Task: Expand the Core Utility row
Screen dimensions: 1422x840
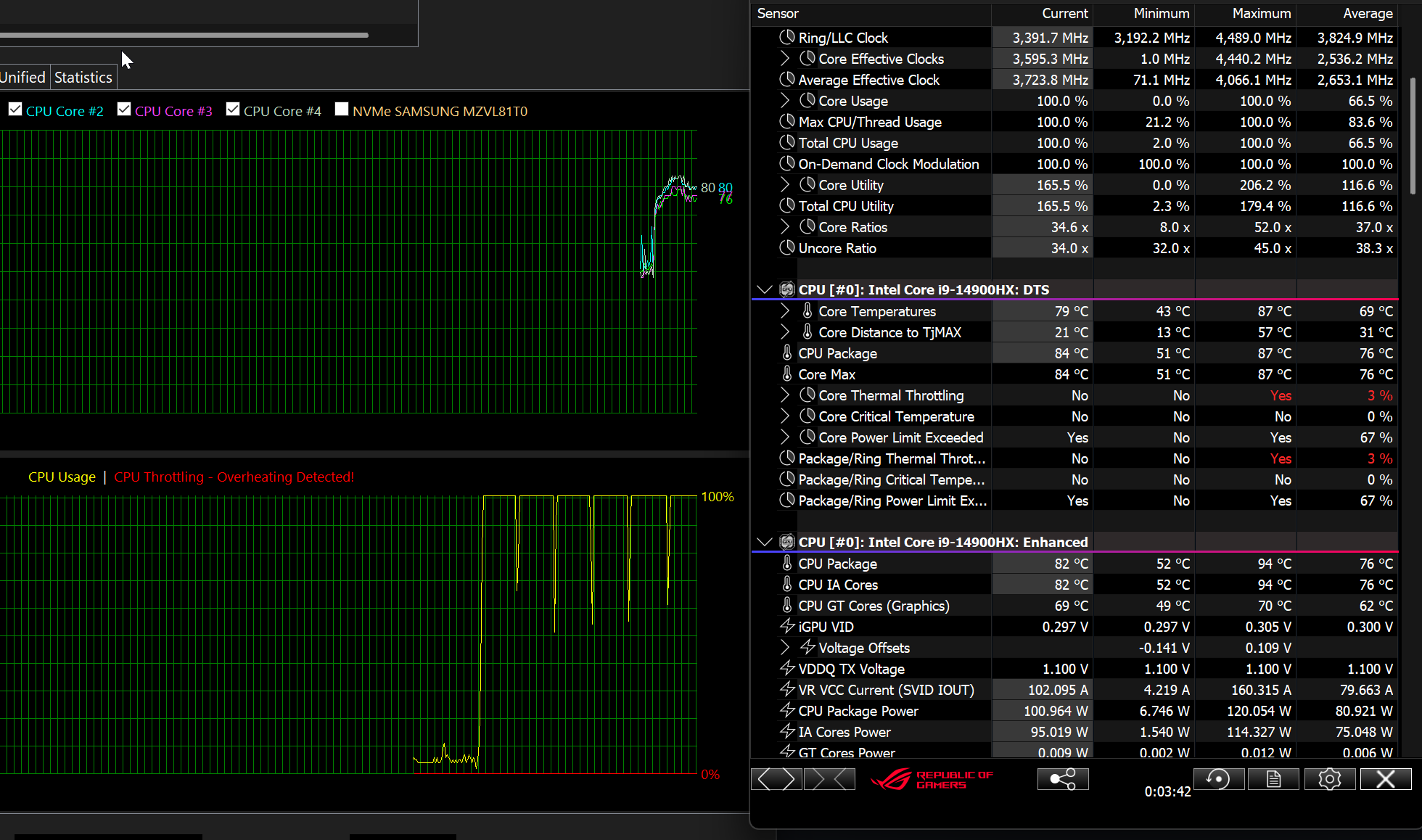Action: tap(785, 184)
